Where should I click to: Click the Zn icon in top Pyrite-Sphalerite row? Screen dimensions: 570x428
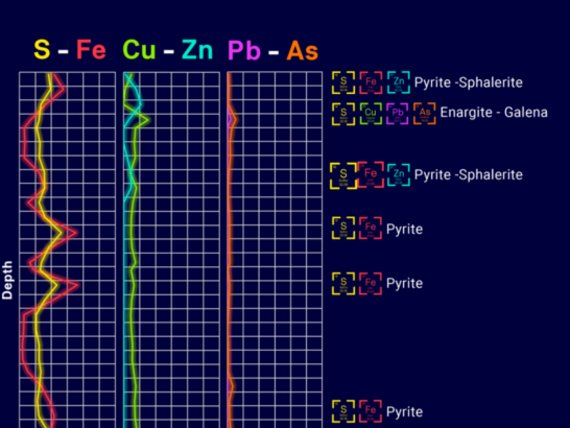click(398, 83)
